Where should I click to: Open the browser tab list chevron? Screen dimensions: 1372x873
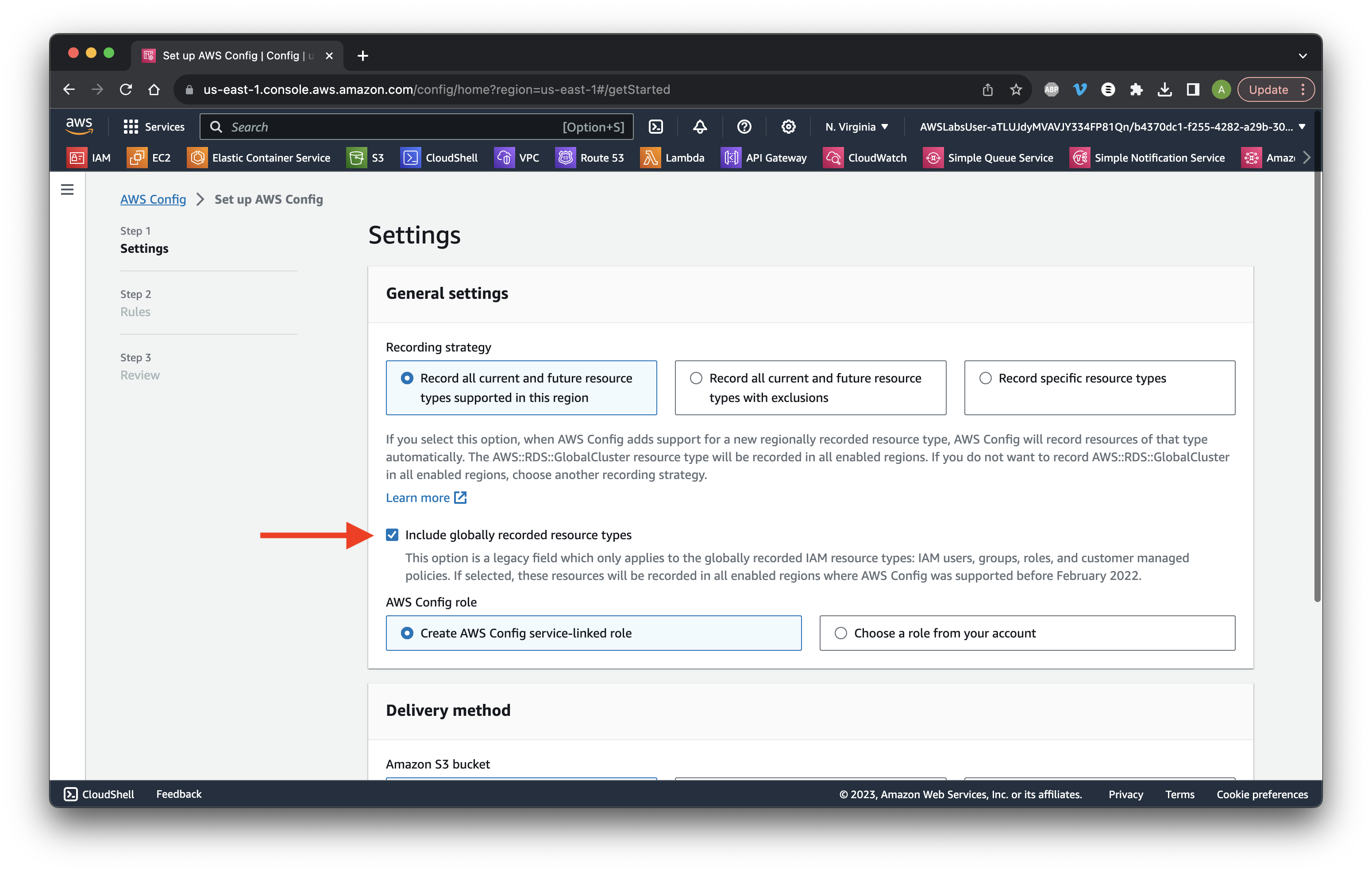[1303, 56]
